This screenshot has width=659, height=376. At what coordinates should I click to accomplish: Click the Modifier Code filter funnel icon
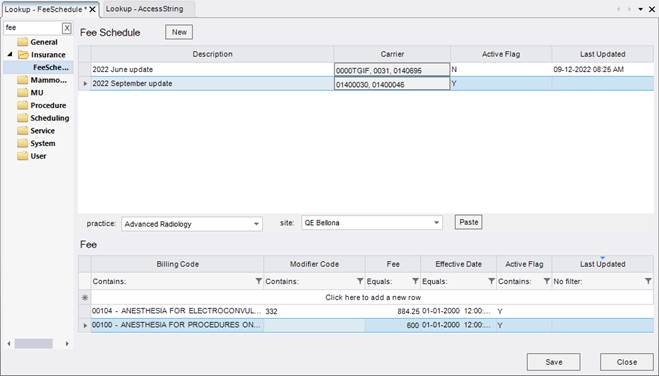(360, 281)
